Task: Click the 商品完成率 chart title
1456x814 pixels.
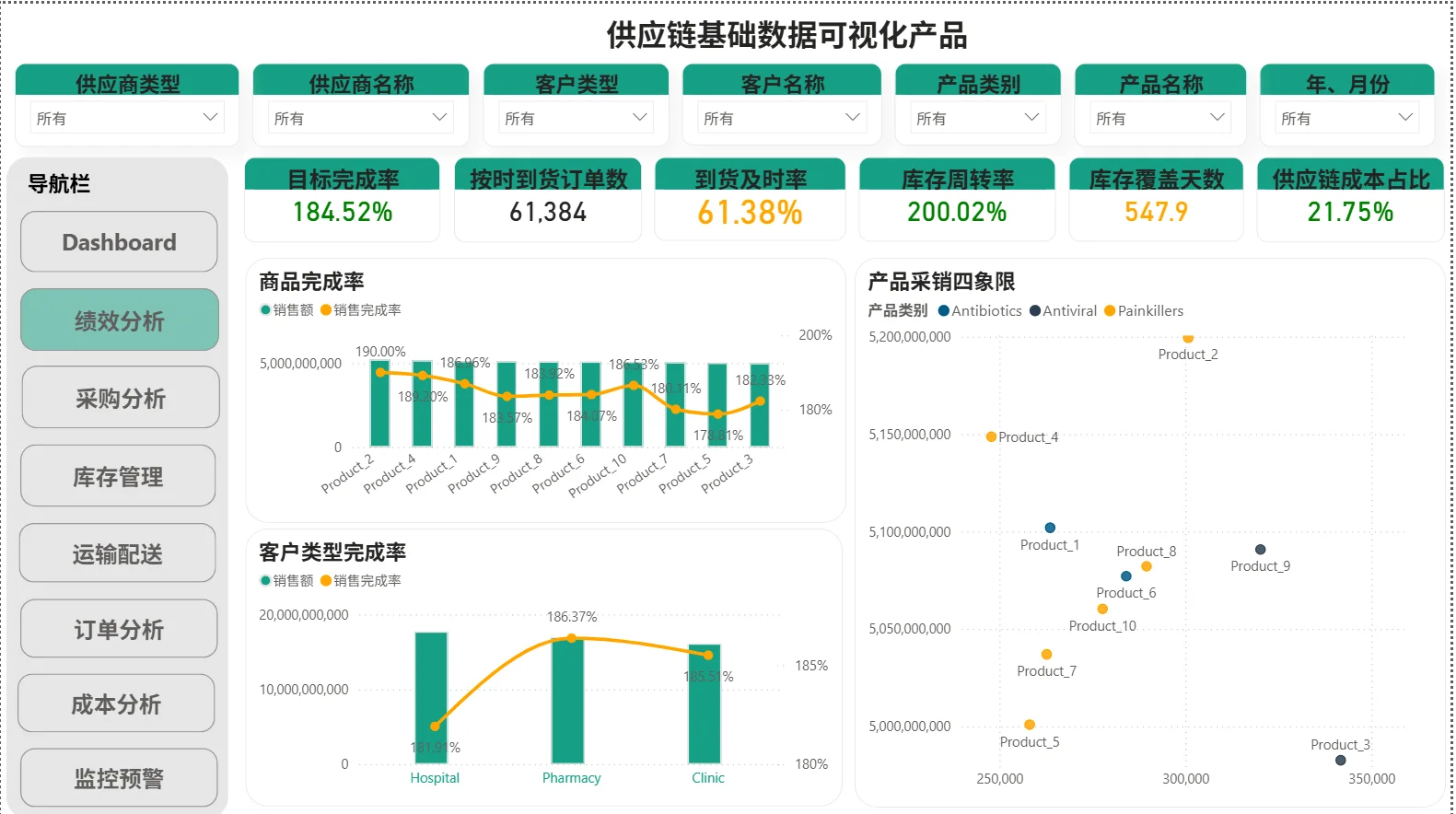Action: click(312, 282)
